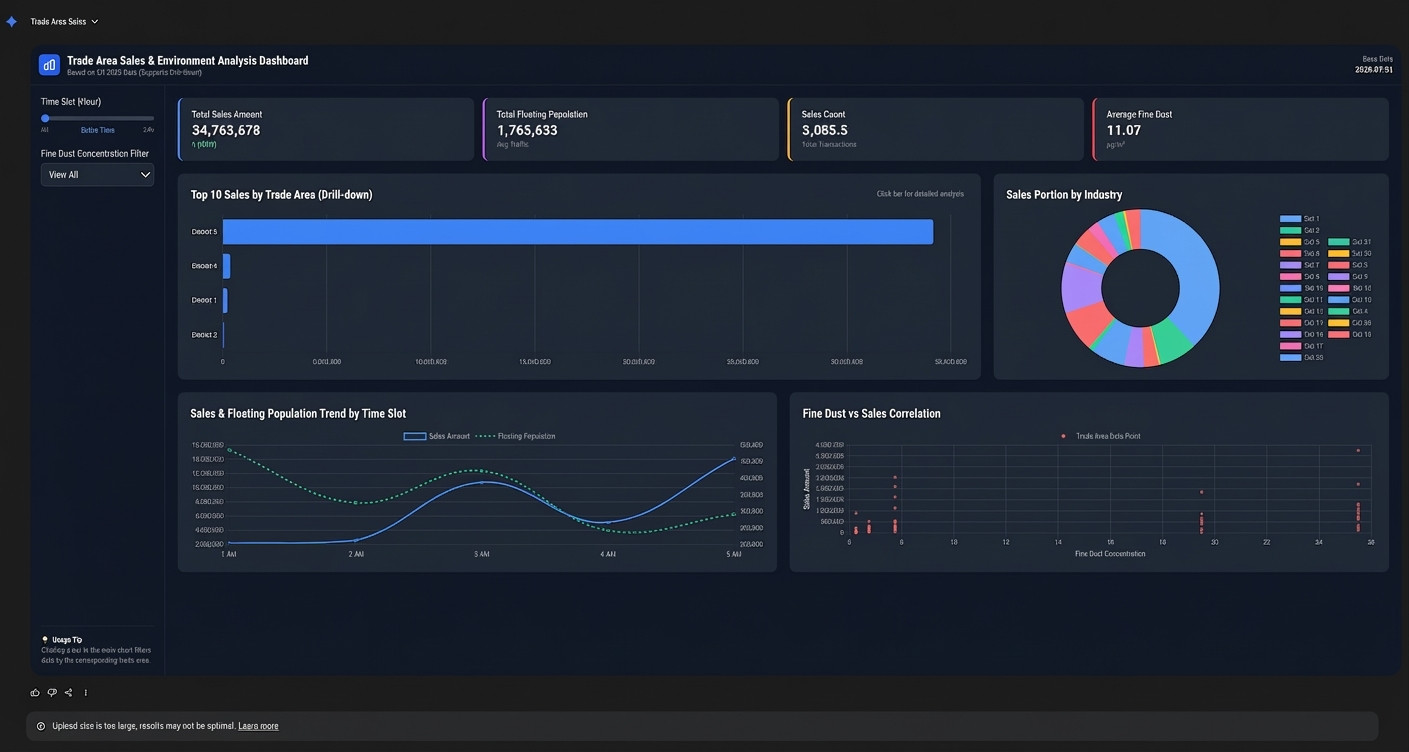Toggle Floating Population series in trend legend
The height and width of the screenshot is (752, 1409).
tap(515, 436)
